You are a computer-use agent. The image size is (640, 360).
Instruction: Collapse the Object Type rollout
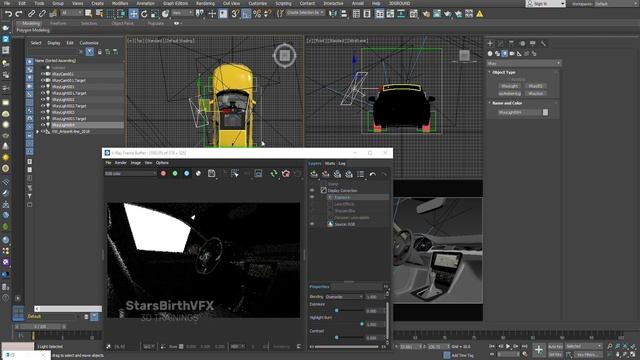pyautogui.click(x=504, y=72)
